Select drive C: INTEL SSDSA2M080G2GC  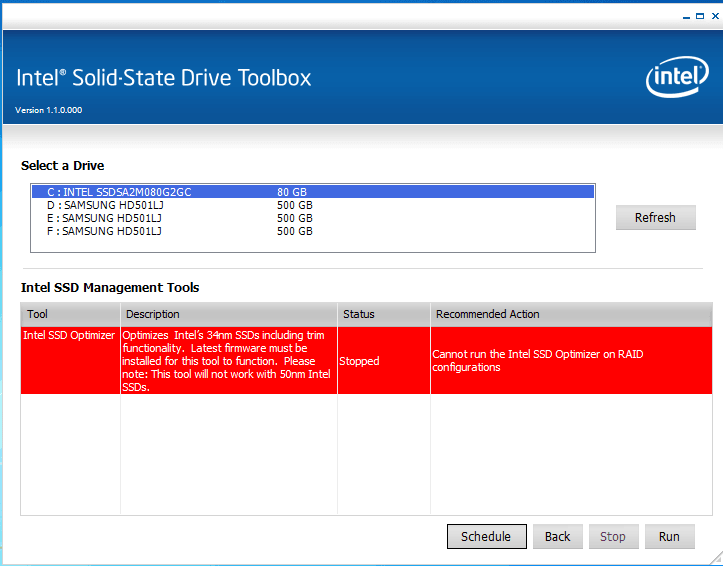coord(313,192)
